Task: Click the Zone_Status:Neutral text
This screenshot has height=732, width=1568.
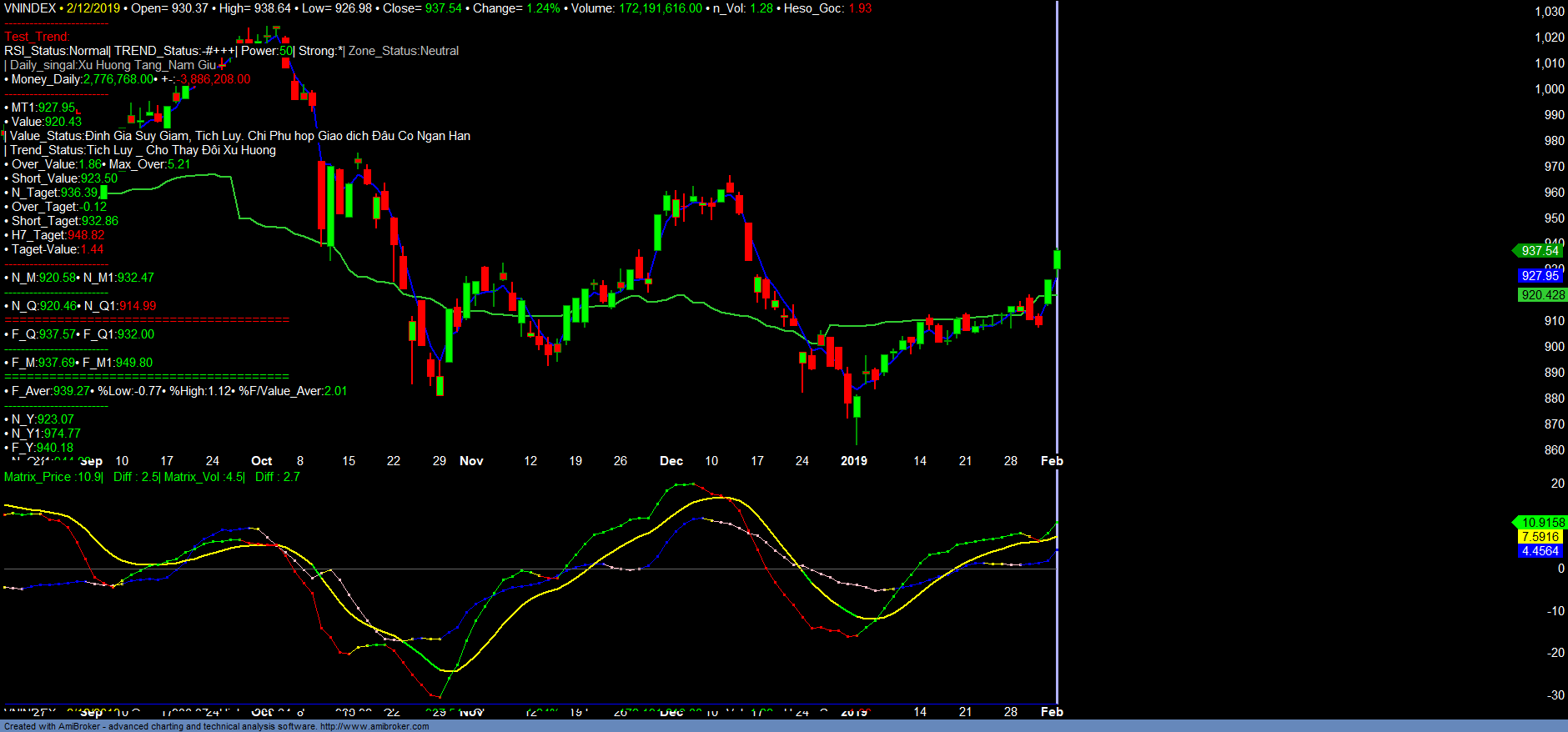Action: [x=403, y=51]
